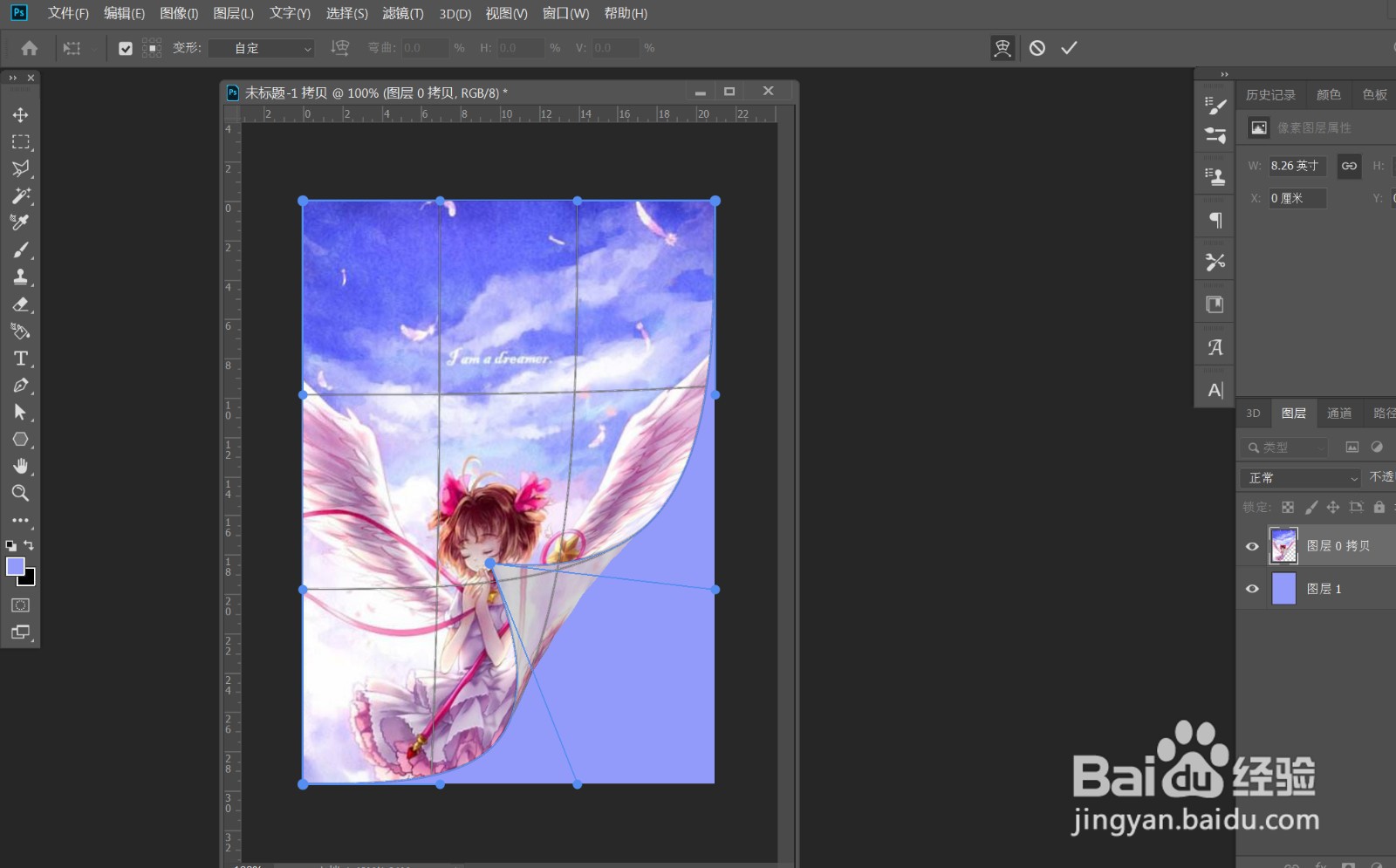Switch between free transform and warp modes
This screenshot has width=1396, height=868.
(x=1003, y=48)
